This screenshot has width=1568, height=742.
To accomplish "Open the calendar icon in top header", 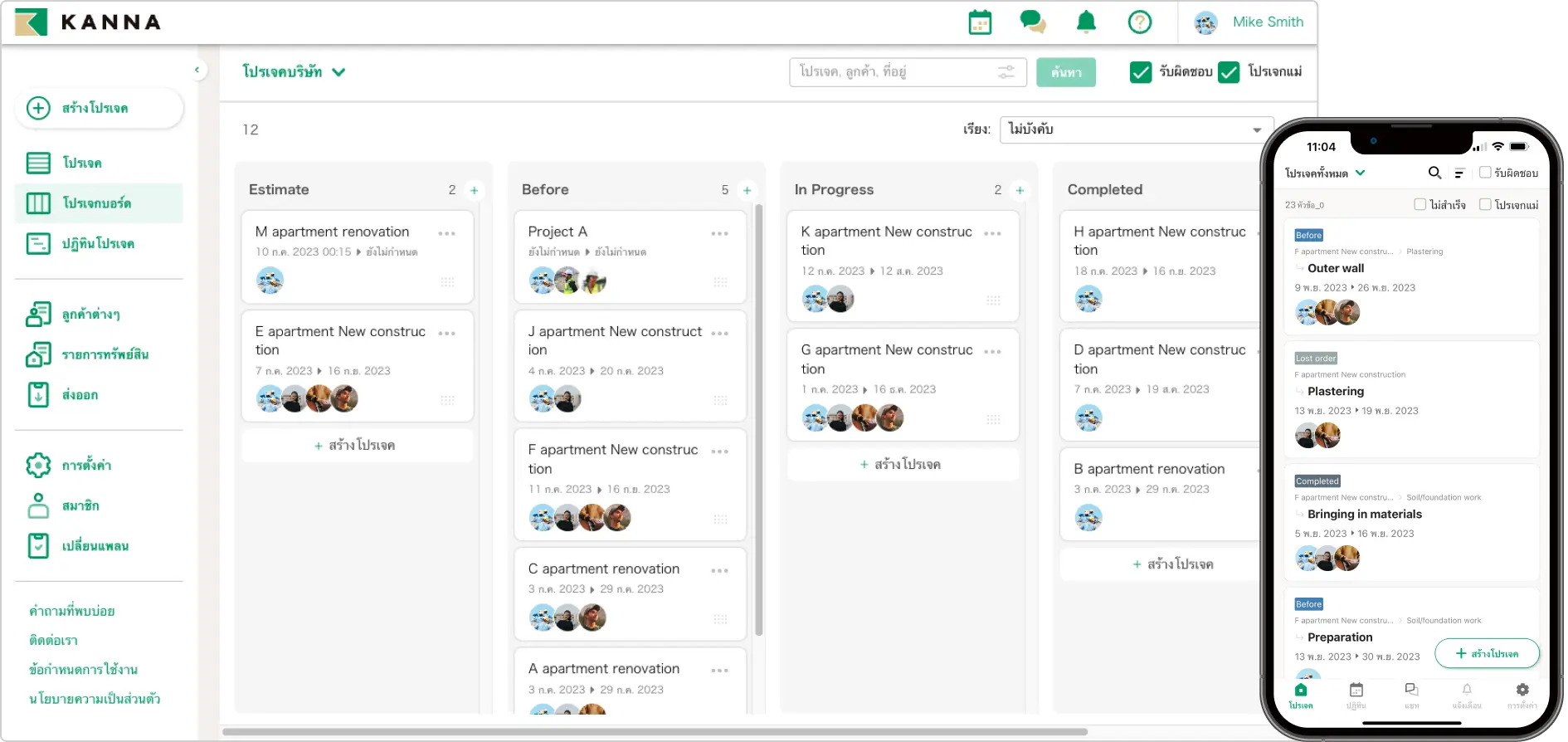I will 980,22.
